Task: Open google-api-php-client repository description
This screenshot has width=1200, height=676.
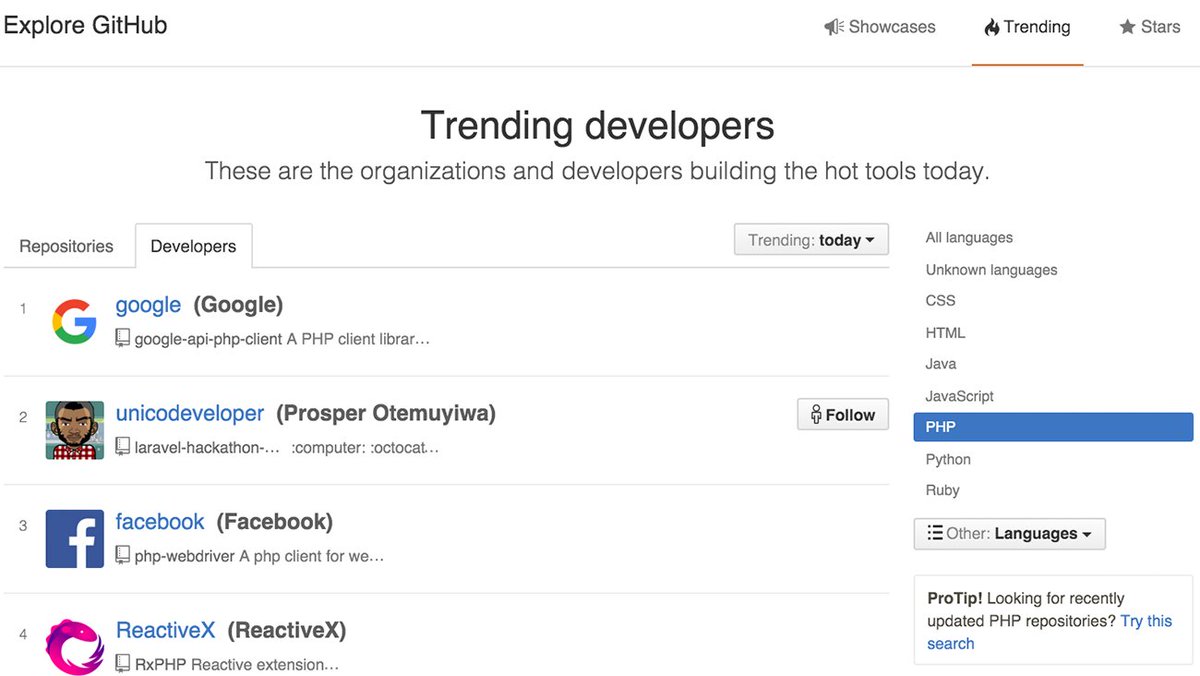Action: coord(272,339)
